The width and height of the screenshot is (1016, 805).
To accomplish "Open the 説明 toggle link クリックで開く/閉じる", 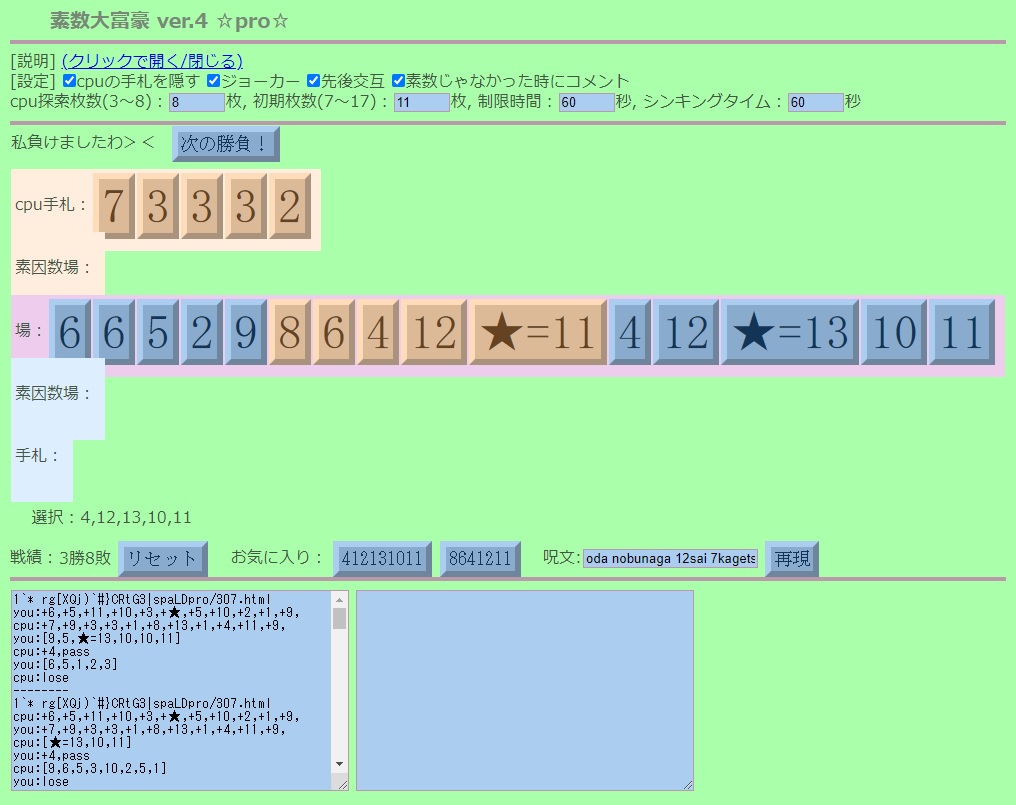I will pyautogui.click(x=152, y=61).
